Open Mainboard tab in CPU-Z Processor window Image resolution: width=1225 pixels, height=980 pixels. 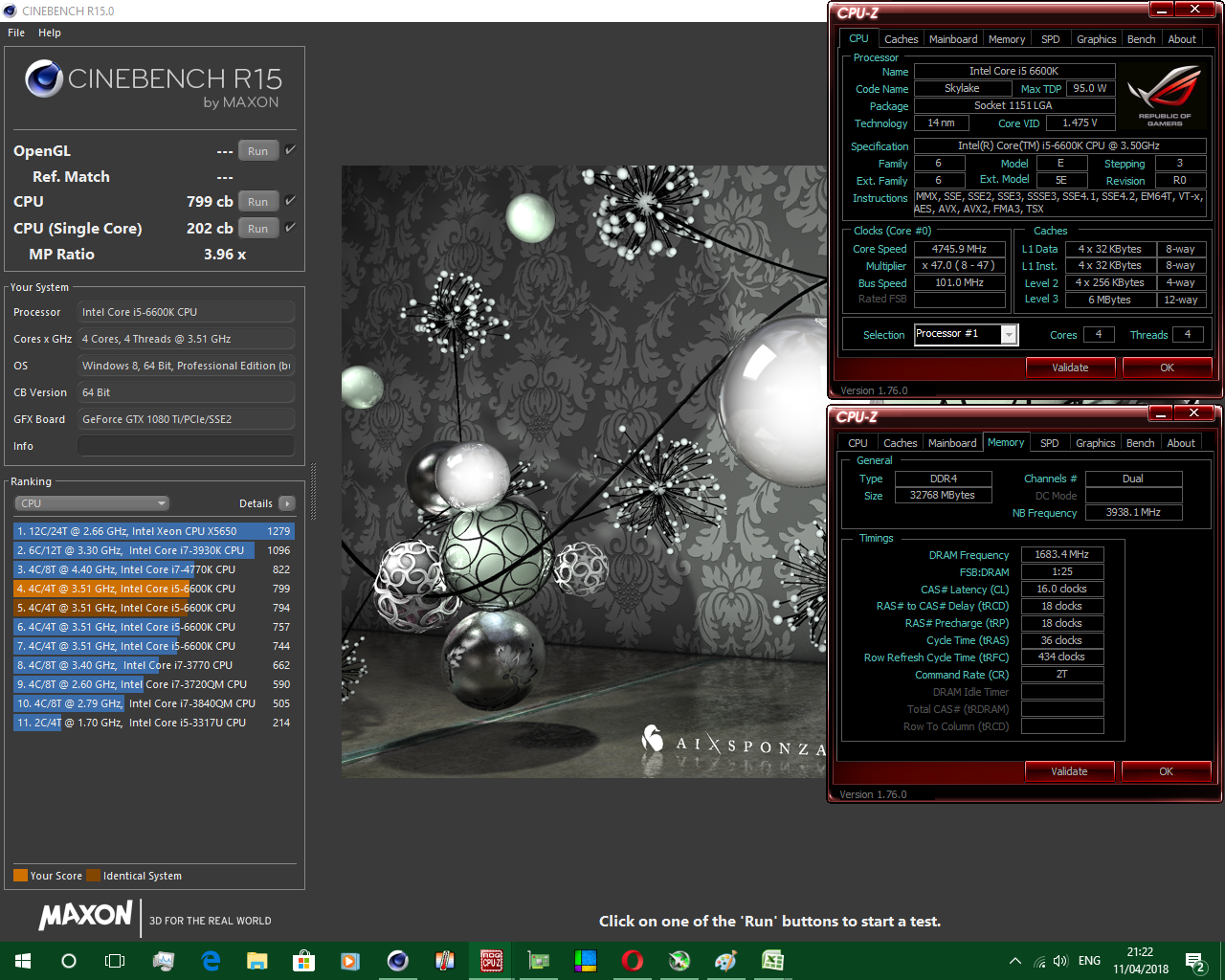953,39
